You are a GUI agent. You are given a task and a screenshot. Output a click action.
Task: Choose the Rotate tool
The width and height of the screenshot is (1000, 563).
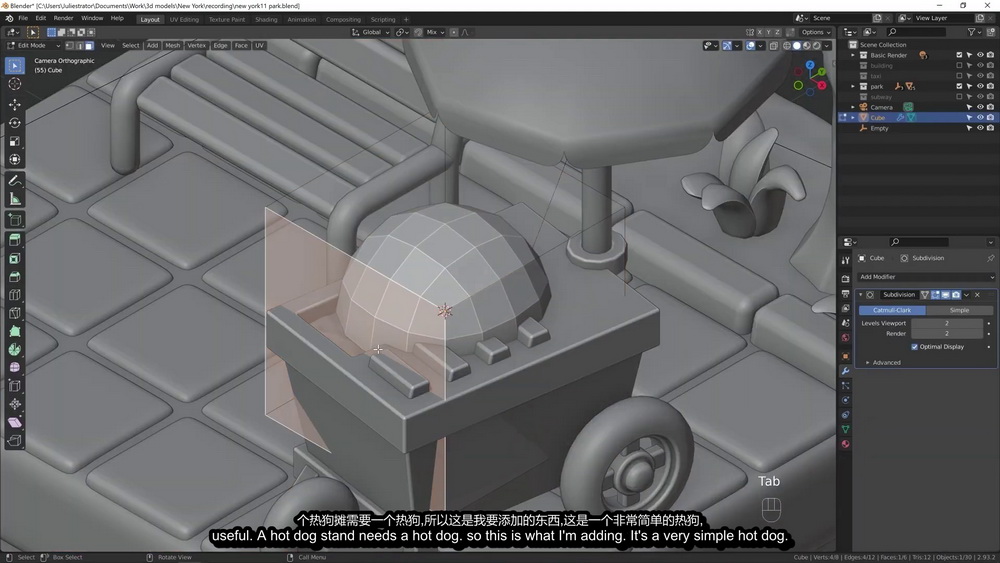tap(15, 122)
